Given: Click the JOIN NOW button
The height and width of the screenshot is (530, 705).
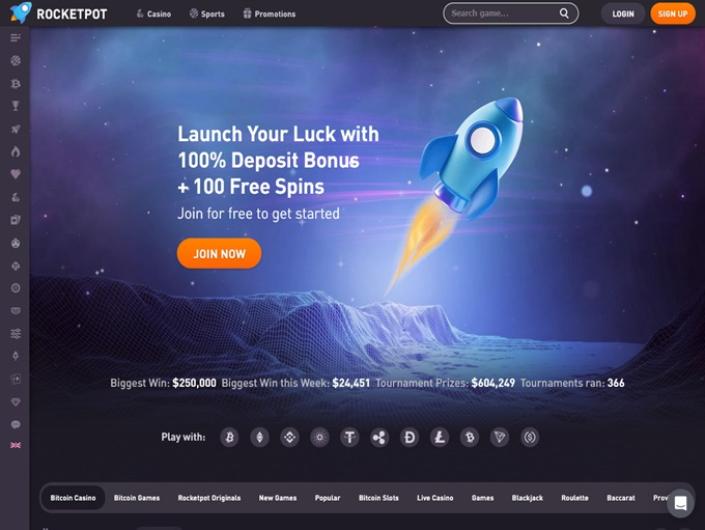Looking at the screenshot, I should coord(219,254).
